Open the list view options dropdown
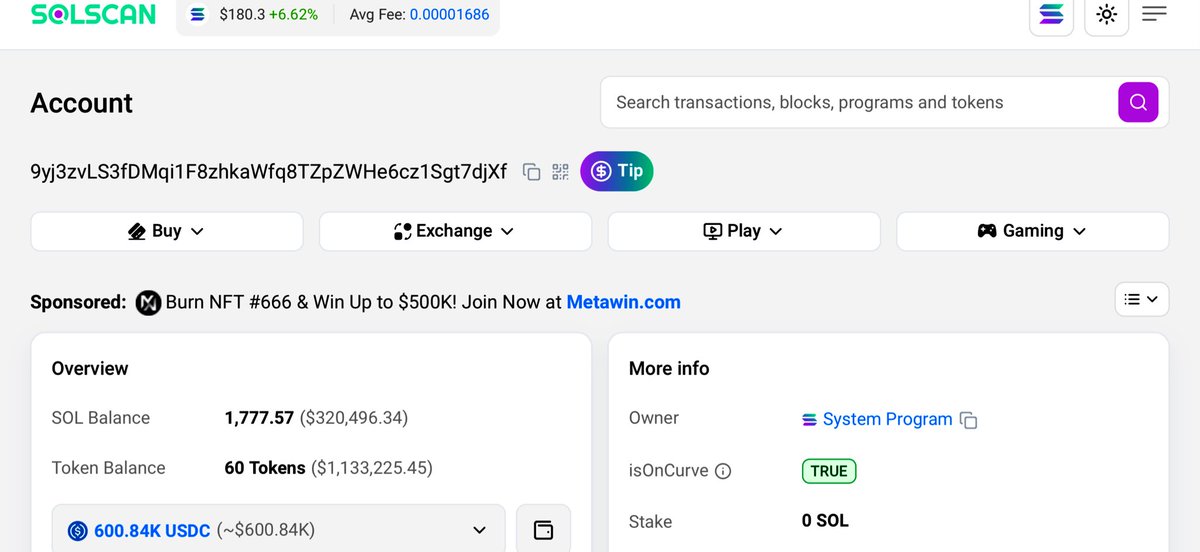This screenshot has width=1200, height=552. tap(1141, 299)
